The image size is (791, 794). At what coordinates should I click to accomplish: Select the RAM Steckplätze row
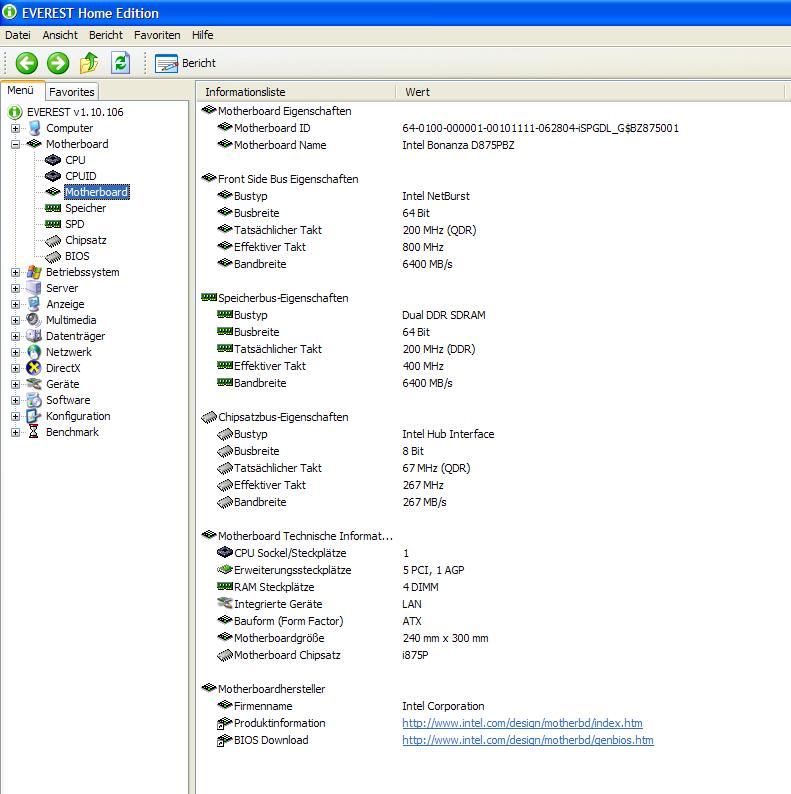click(x=328, y=587)
